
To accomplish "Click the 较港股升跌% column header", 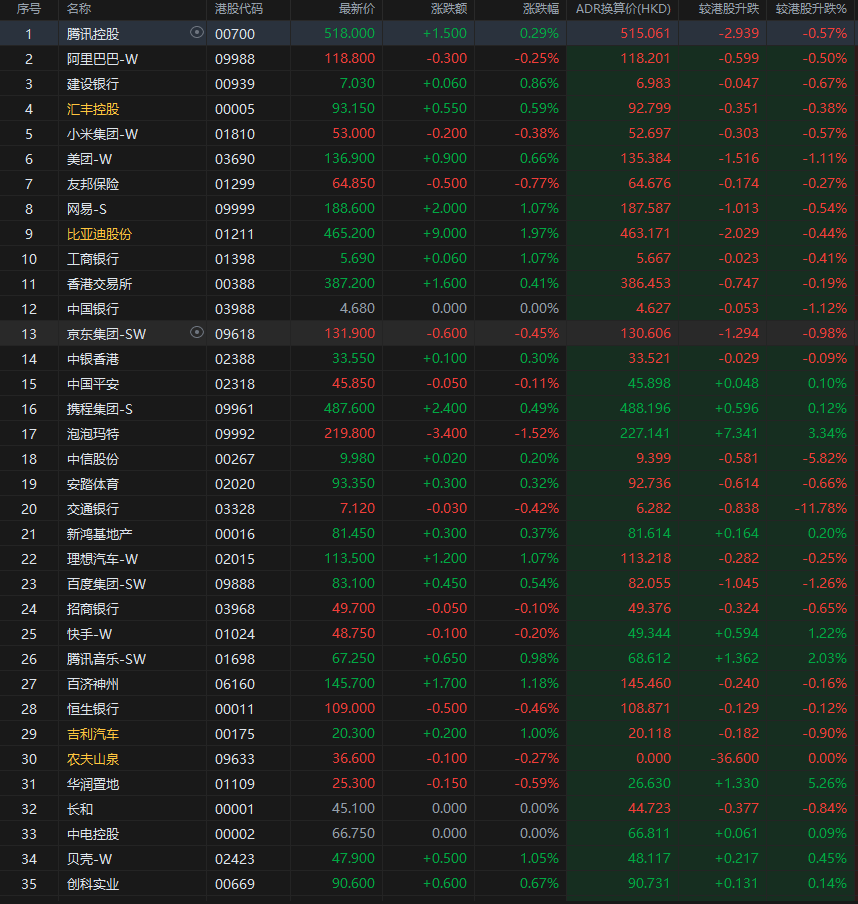I will point(812,9).
